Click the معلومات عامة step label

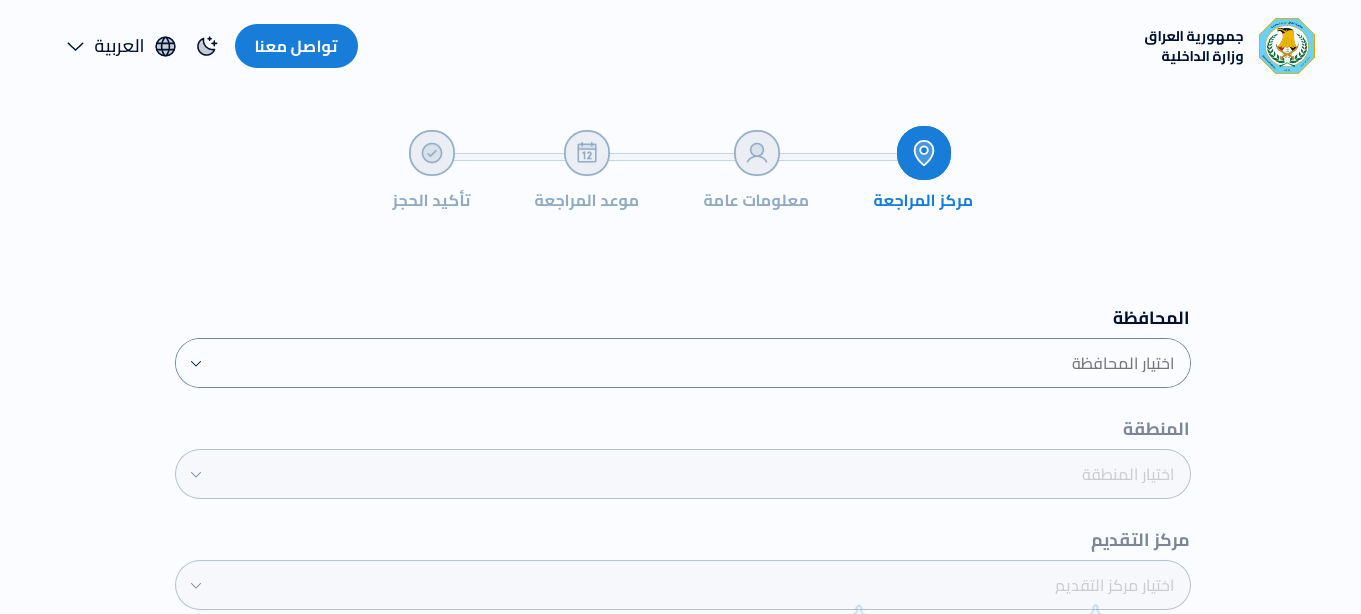click(756, 200)
